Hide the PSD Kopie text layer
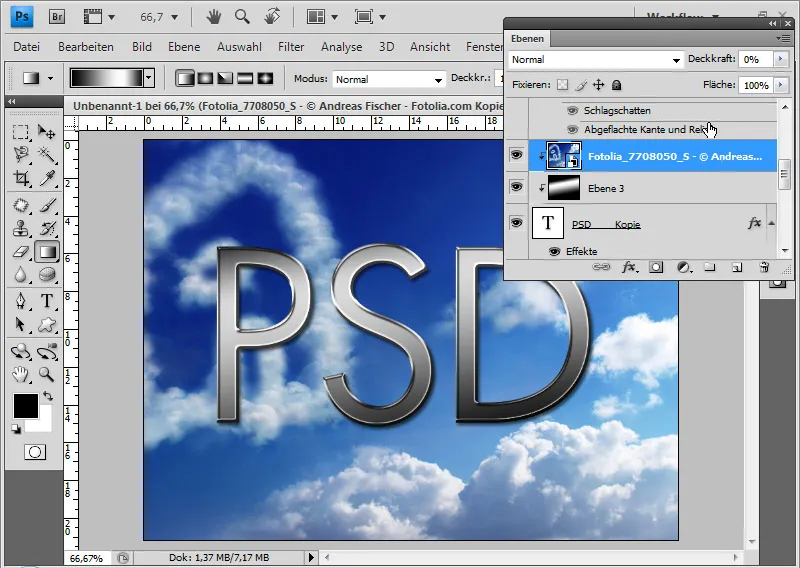The height and width of the screenshot is (568, 800). 516,223
